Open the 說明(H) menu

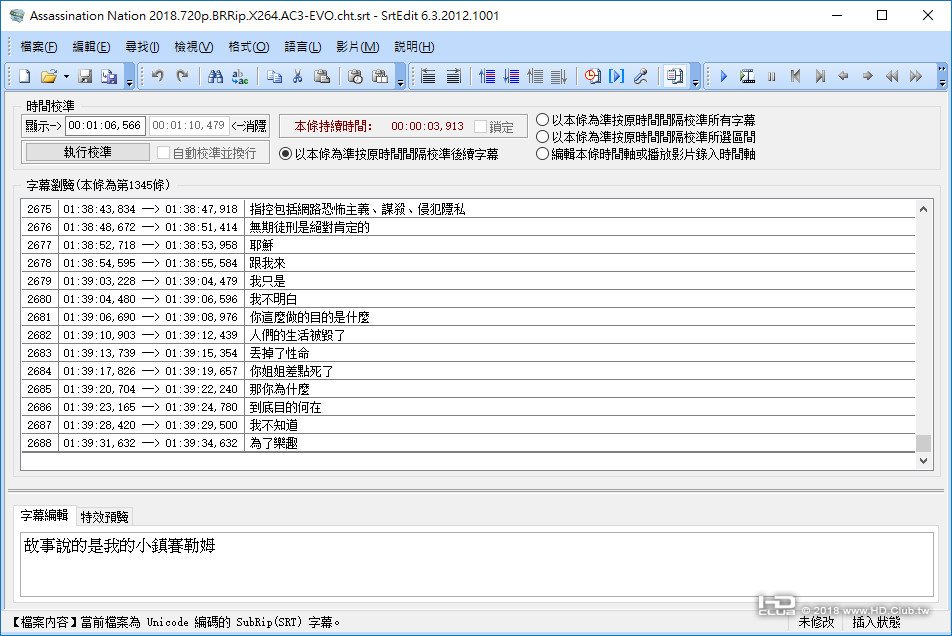414,47
